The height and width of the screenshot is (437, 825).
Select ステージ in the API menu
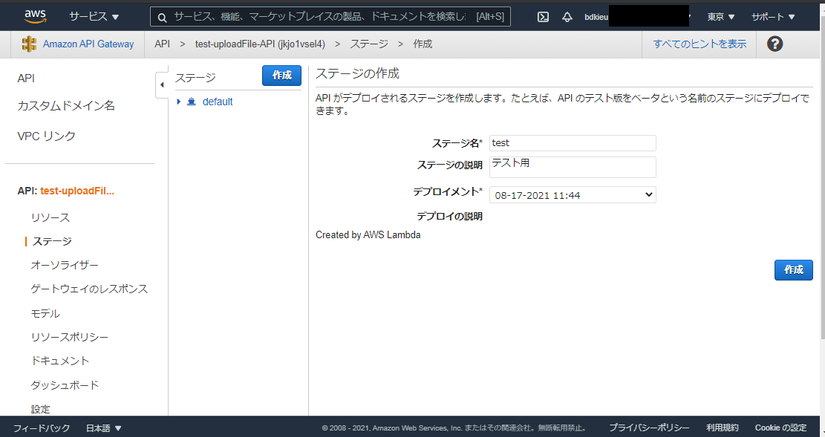pos(52,241)
